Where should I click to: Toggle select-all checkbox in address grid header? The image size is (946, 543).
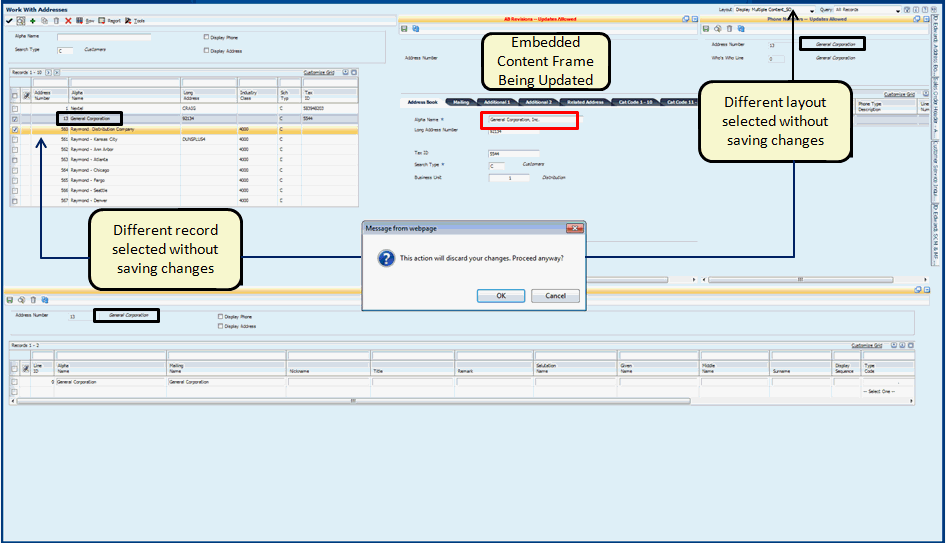(x=15, y=95)
